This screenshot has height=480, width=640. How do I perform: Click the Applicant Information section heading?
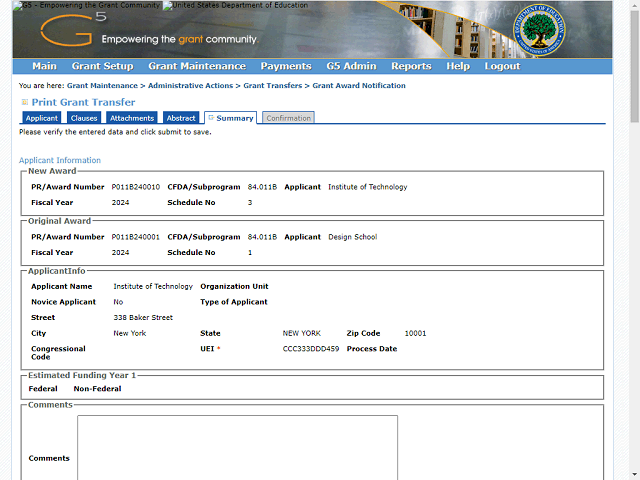tap(60, 160)
